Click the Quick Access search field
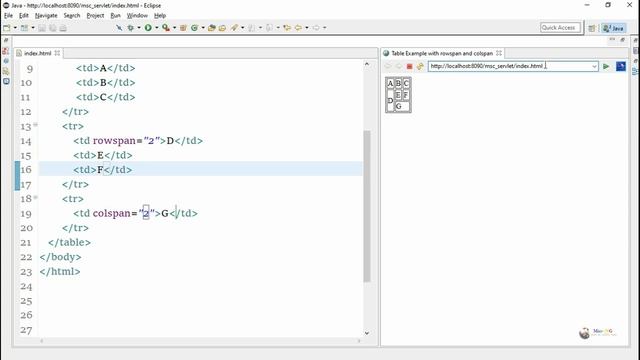This screenshot has width=640, height=360. [x=560, y=28]
